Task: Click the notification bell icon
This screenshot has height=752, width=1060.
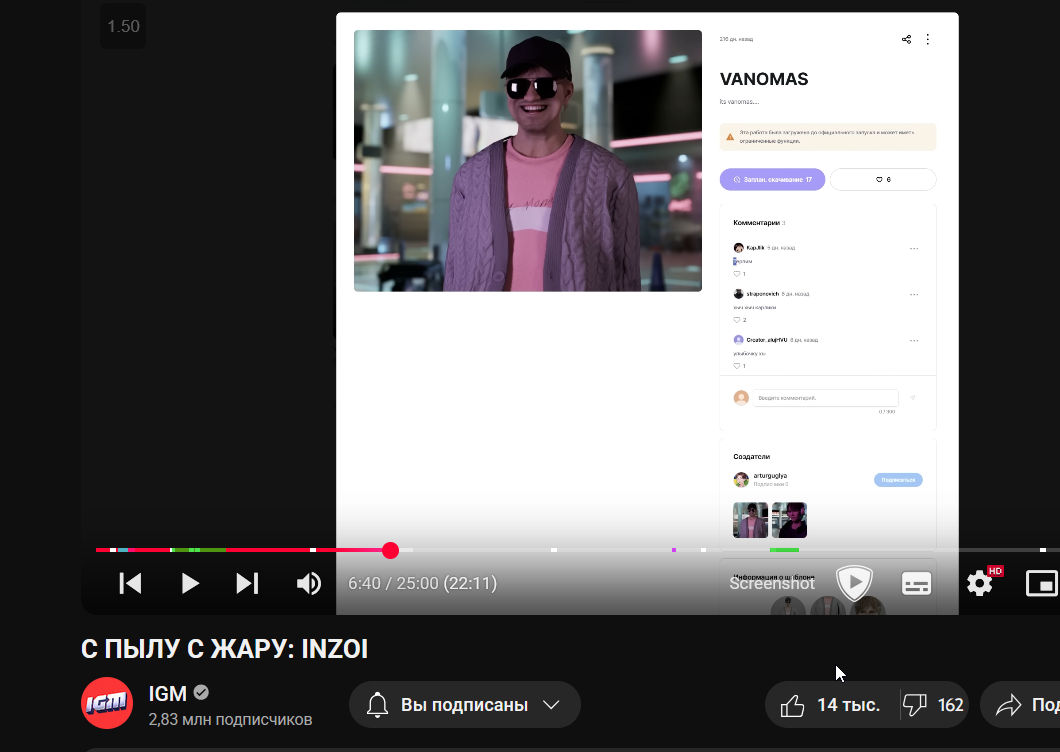Action: [377, 705]
